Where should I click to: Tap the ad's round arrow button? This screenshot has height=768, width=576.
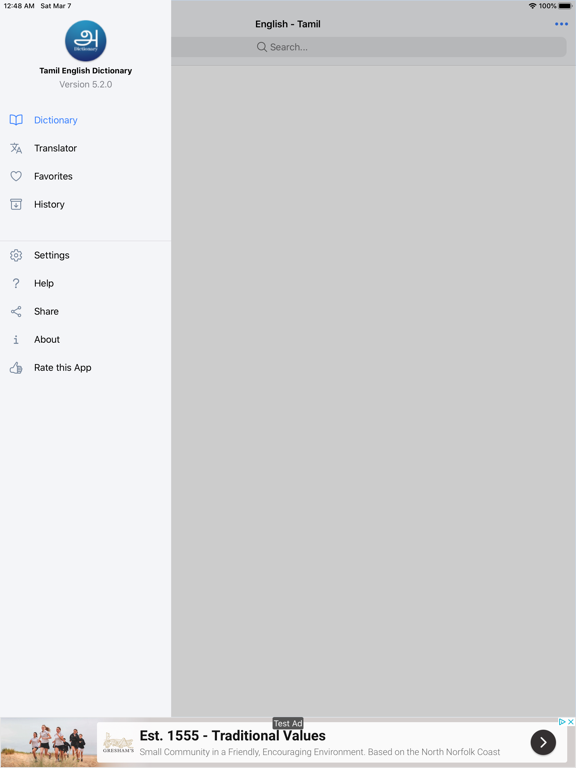tap(543, 743)
